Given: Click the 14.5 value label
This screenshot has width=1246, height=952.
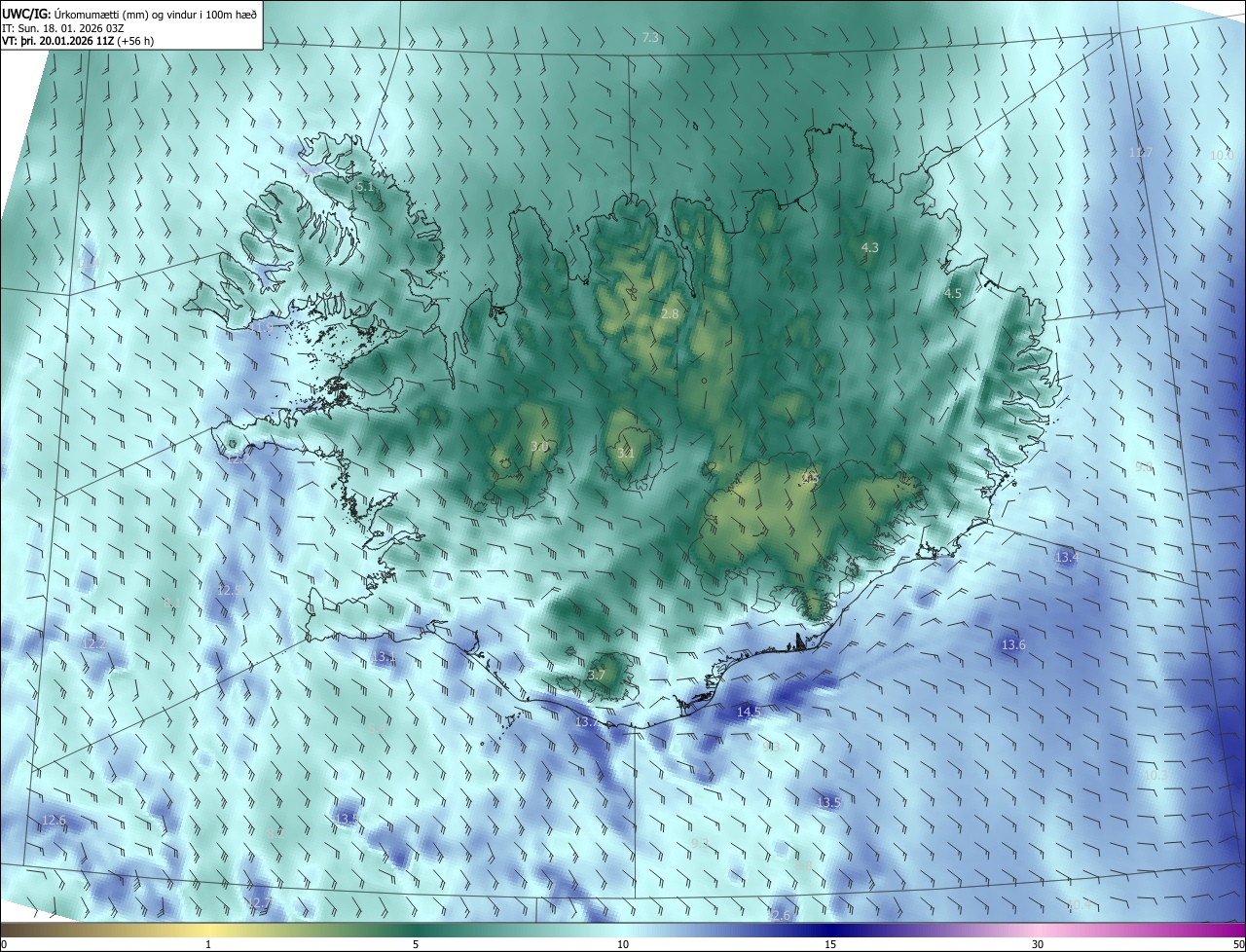Looking at the screenshot, I should point(749,713).
